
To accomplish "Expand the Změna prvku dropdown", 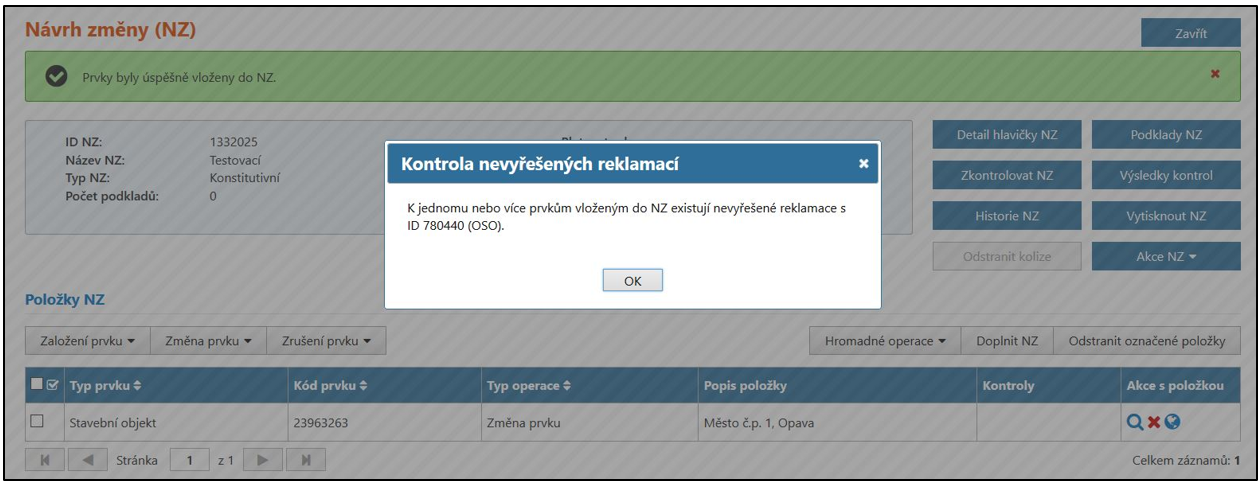I will tap(208, 341).
